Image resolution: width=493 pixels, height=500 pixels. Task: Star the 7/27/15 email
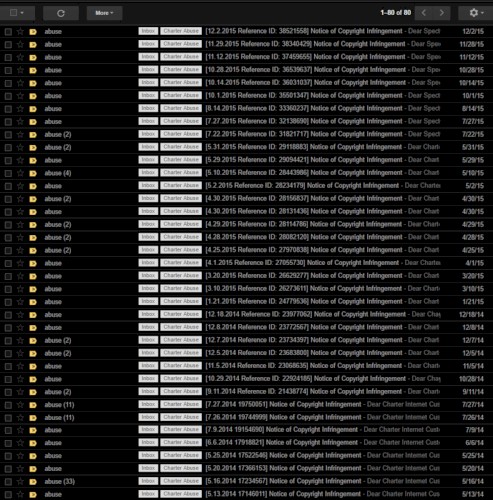pos(20,122)
